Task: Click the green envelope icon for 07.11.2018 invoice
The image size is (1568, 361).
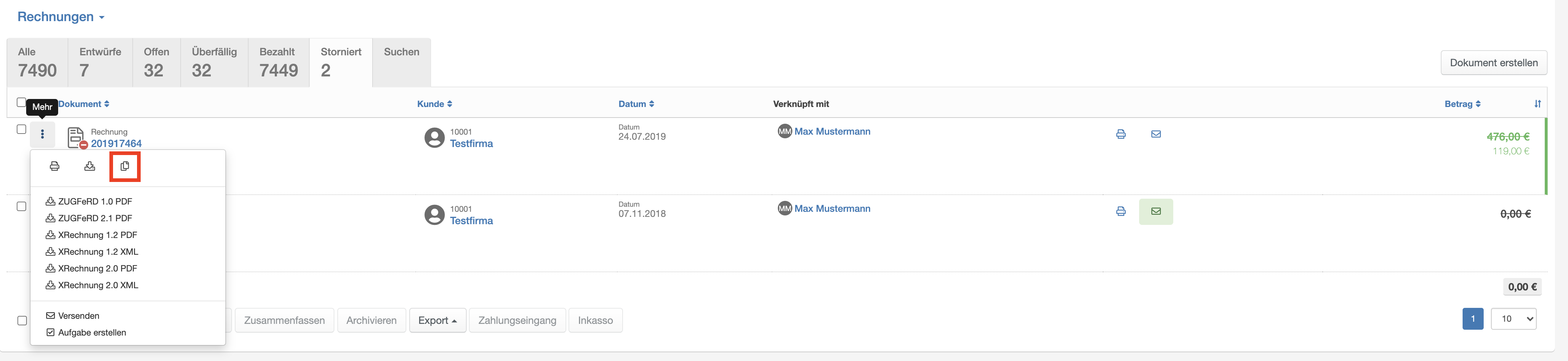Action: click(x=1156, y=211)
